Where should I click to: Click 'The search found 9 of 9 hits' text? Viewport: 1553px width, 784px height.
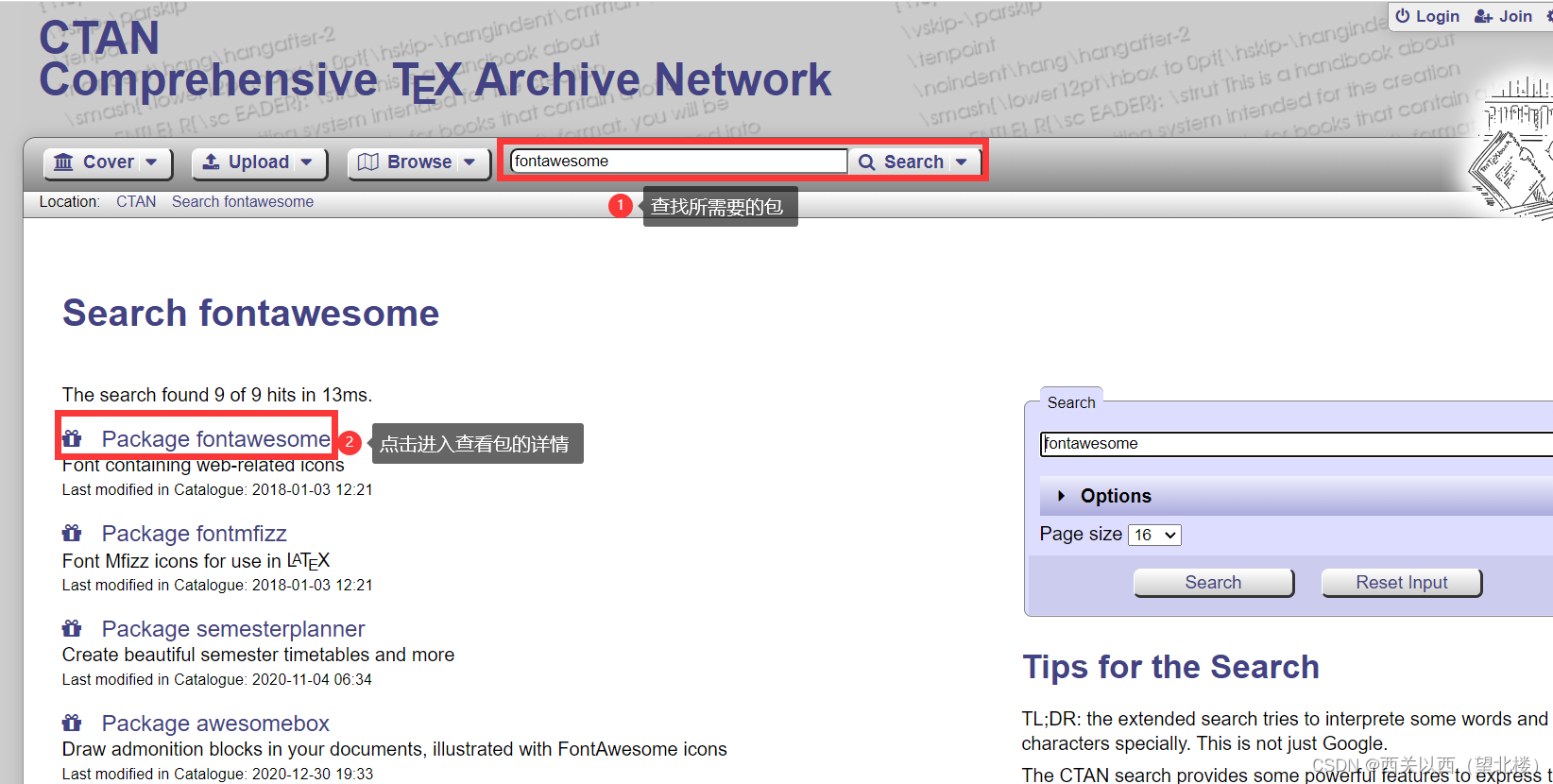click(217, 395)
